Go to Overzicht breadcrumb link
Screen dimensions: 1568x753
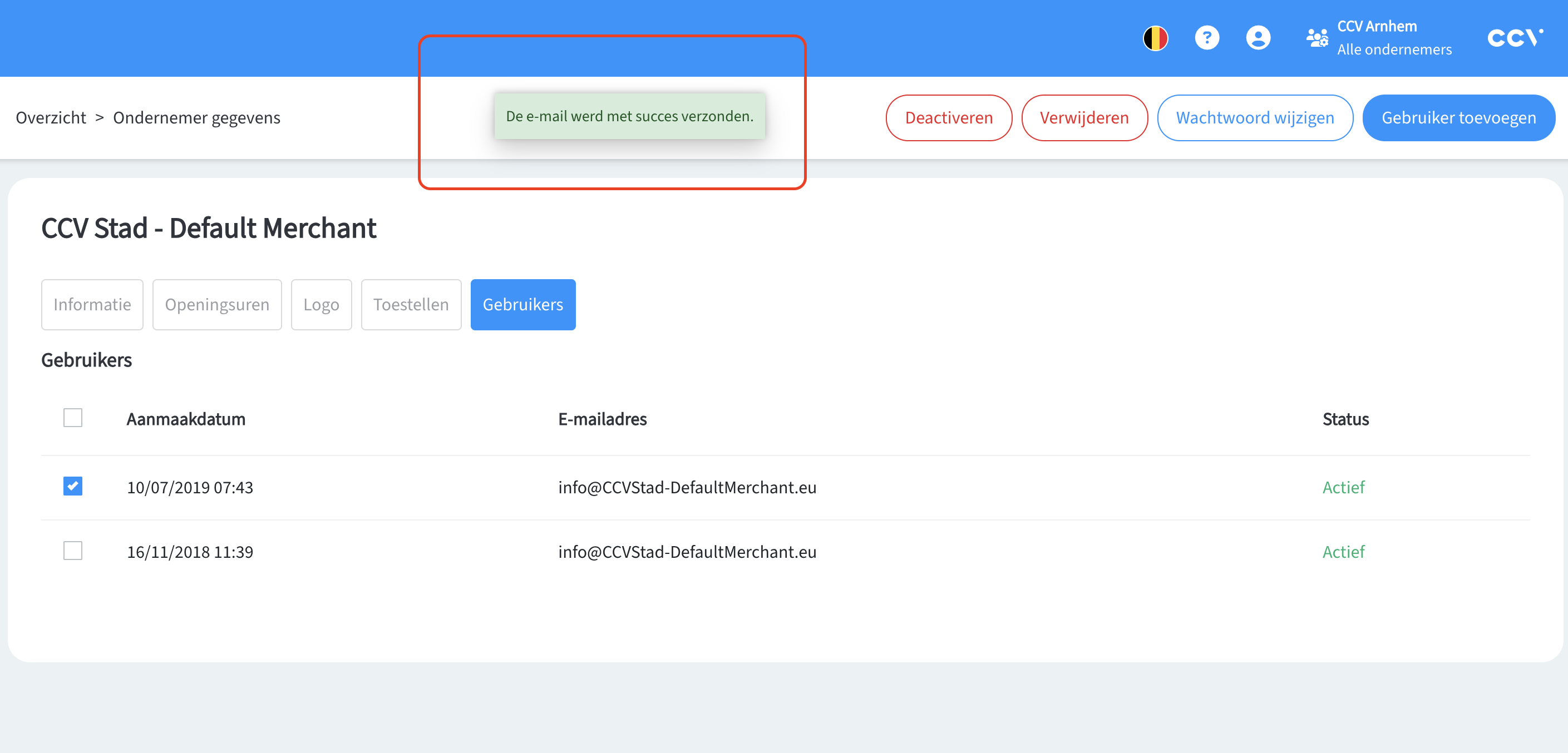(x=51, y=118)
